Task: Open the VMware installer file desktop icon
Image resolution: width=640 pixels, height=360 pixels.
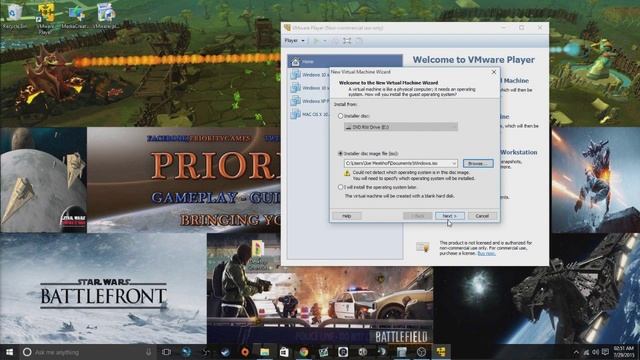Action: 106,16
